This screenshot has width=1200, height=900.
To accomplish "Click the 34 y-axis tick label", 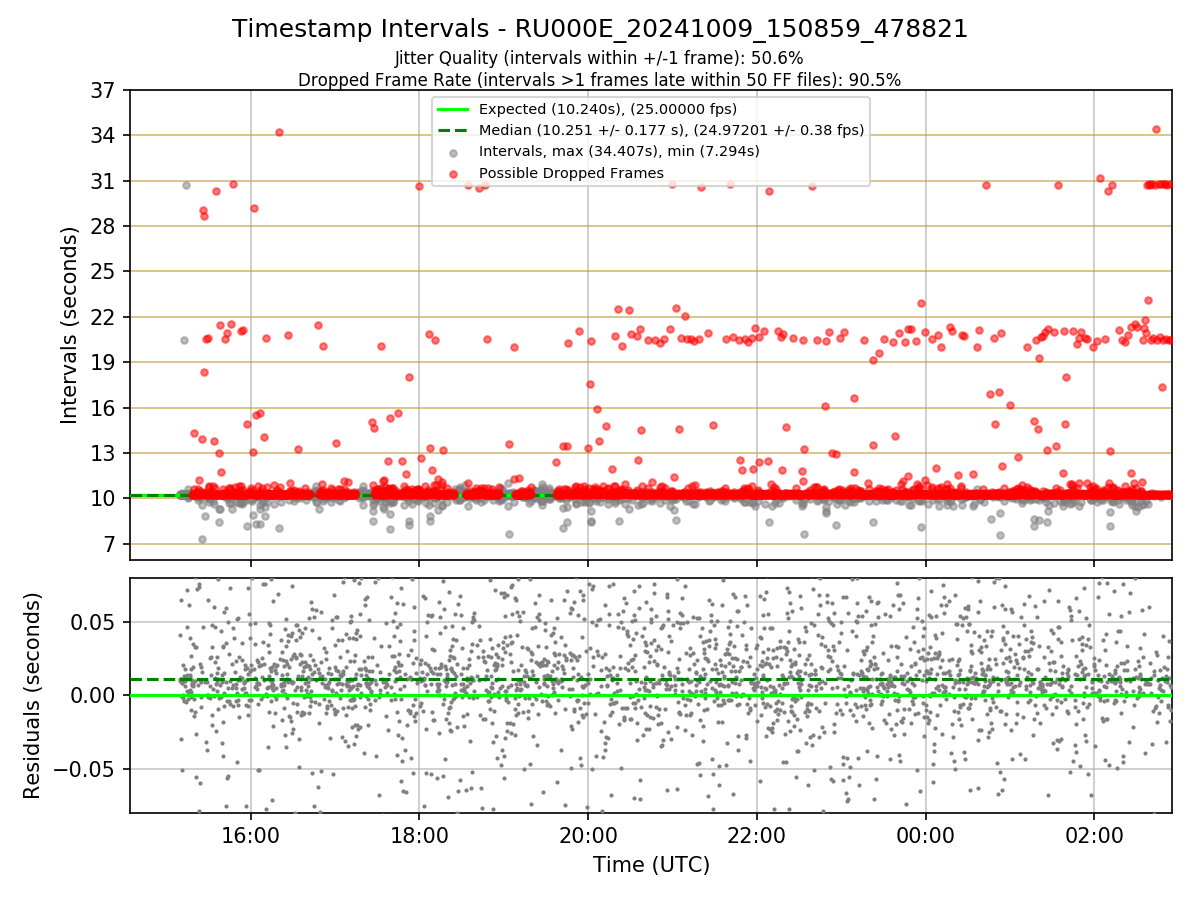I will click(x=105, y=135).
